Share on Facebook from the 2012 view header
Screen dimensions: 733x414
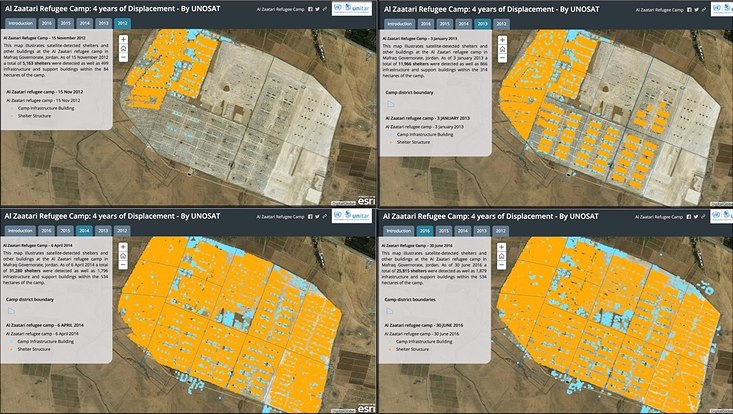310,9
